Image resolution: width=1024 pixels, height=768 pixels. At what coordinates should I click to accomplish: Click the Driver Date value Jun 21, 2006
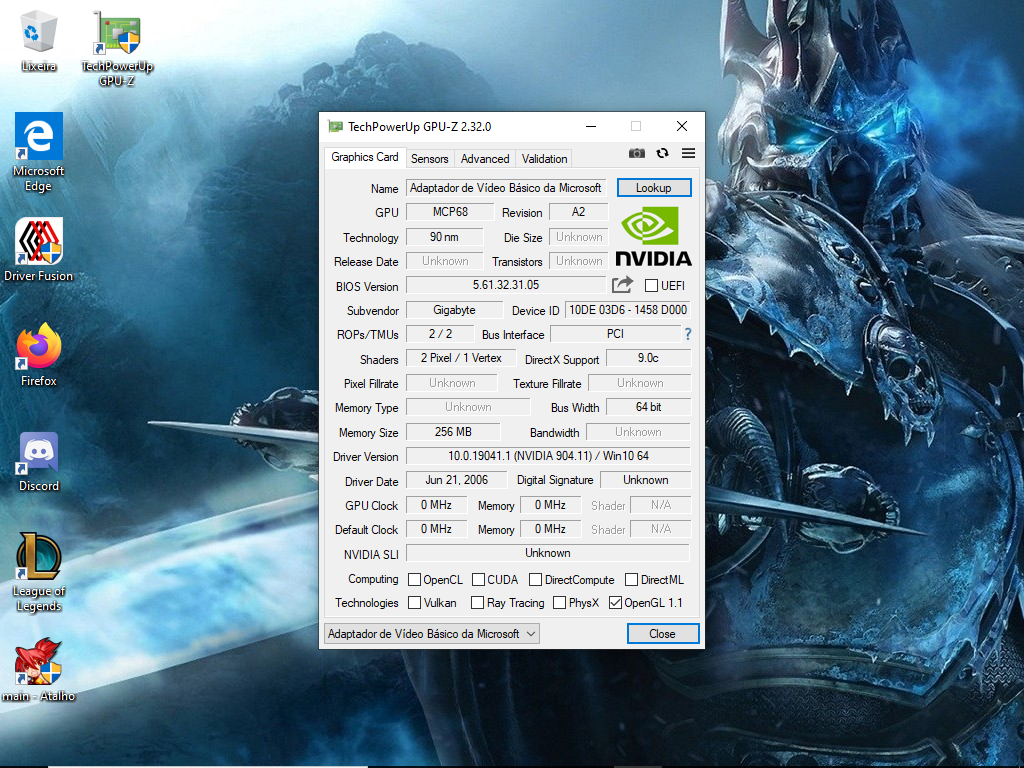coord(456,481)
